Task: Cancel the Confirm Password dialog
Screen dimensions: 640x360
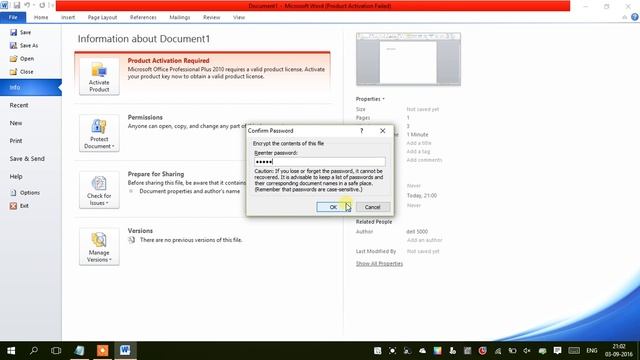Action: [373, 207]
